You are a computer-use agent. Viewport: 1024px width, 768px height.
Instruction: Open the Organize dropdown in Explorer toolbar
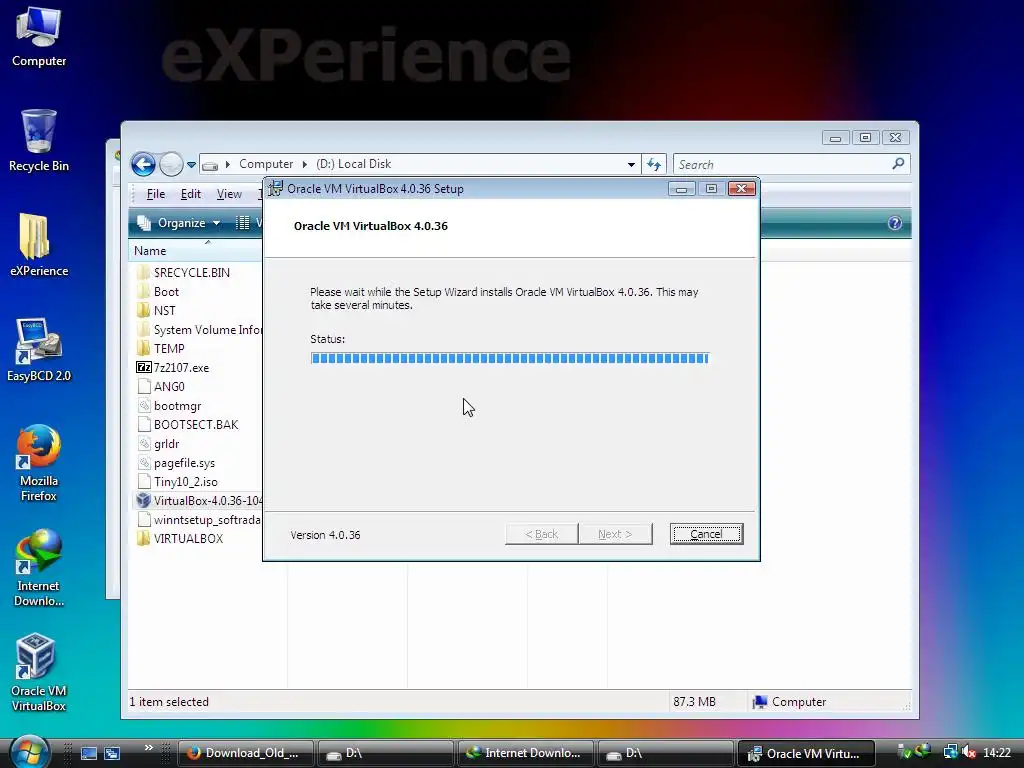179,223
